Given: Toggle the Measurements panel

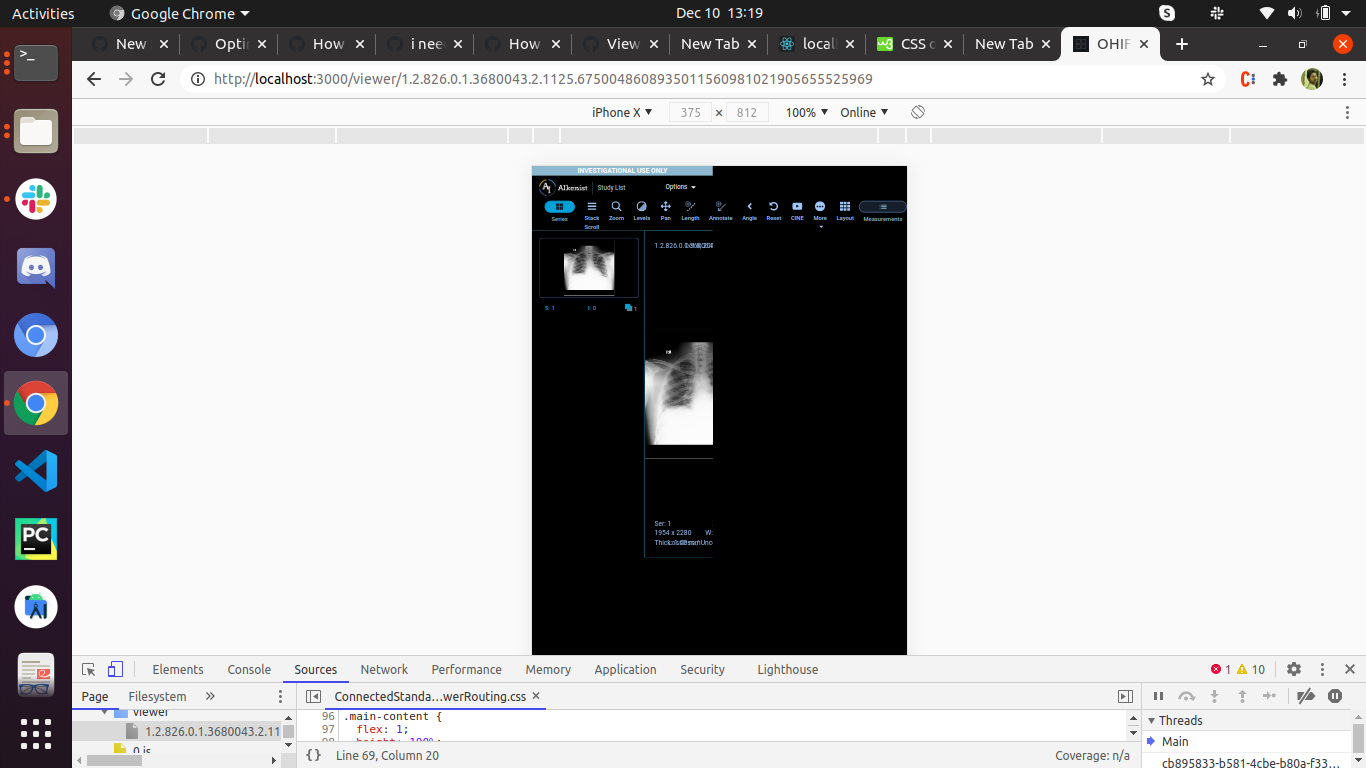Looking at the screenshot, I should tap(883, 209).
